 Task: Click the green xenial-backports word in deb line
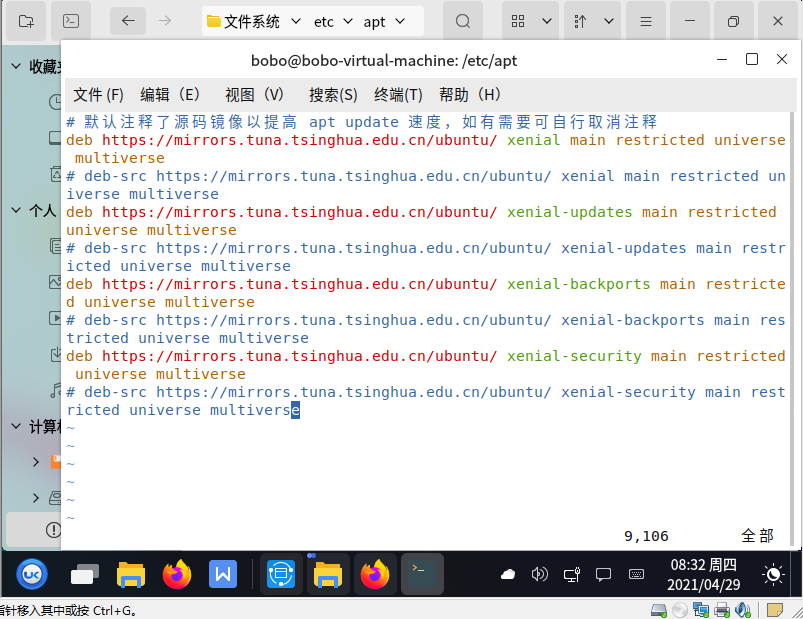coord(579,284)
